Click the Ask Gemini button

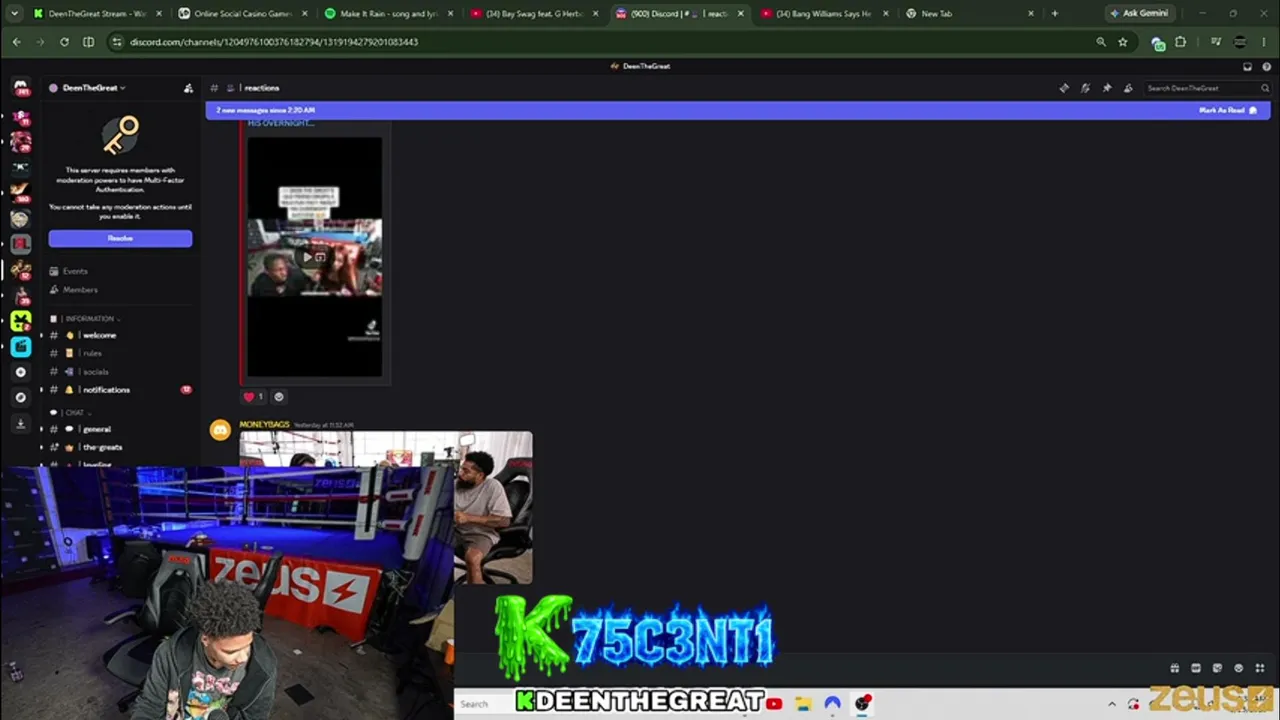click(x=1139, y=14)
